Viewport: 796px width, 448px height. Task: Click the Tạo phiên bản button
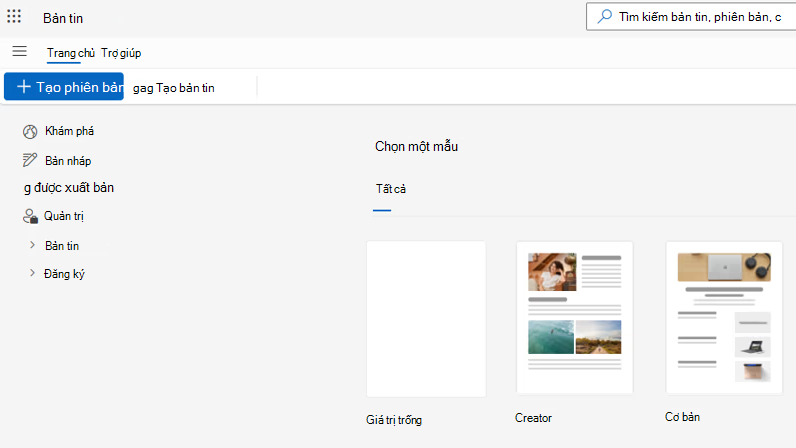[x=64, y=87]
